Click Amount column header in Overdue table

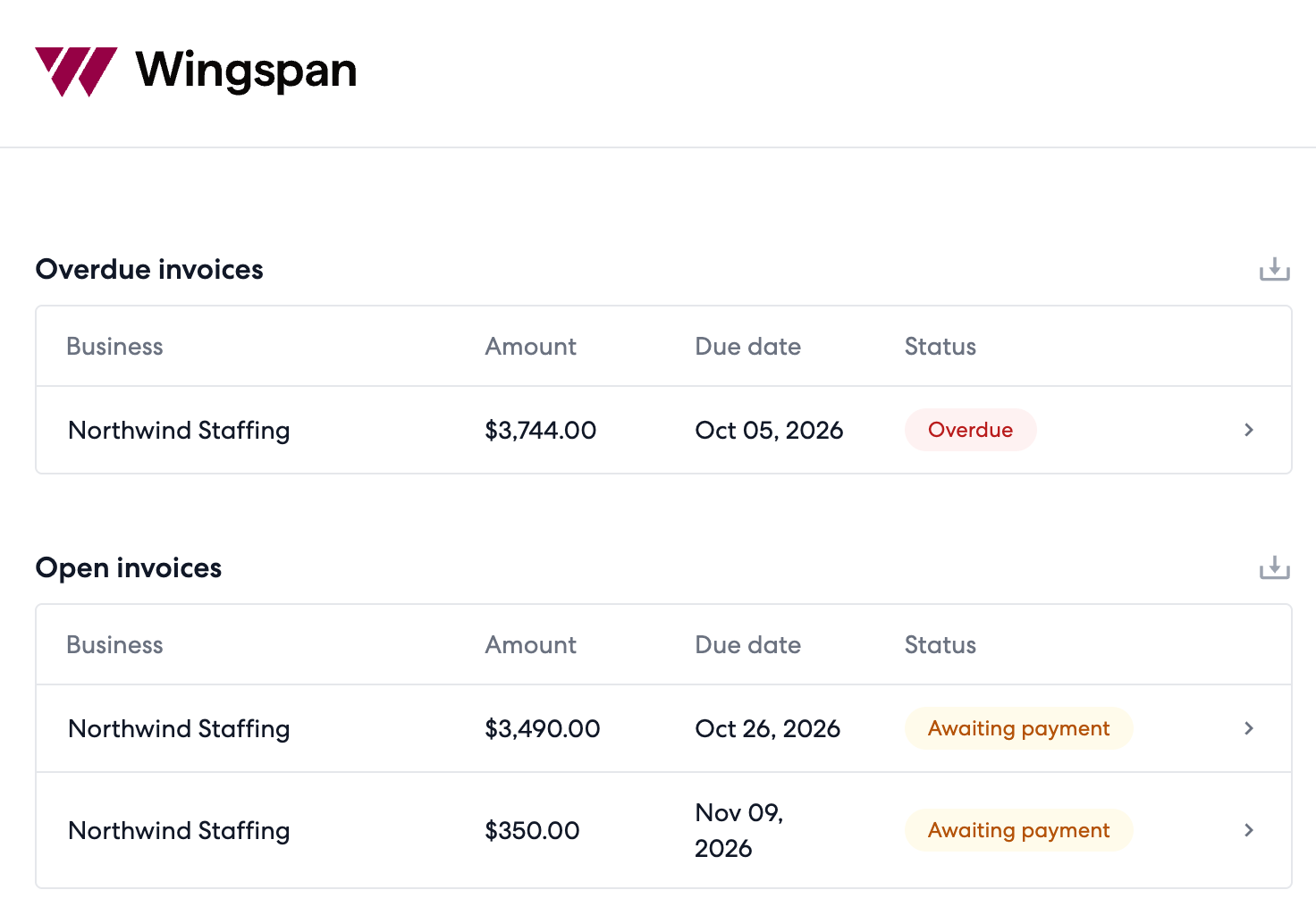[530, 347]
